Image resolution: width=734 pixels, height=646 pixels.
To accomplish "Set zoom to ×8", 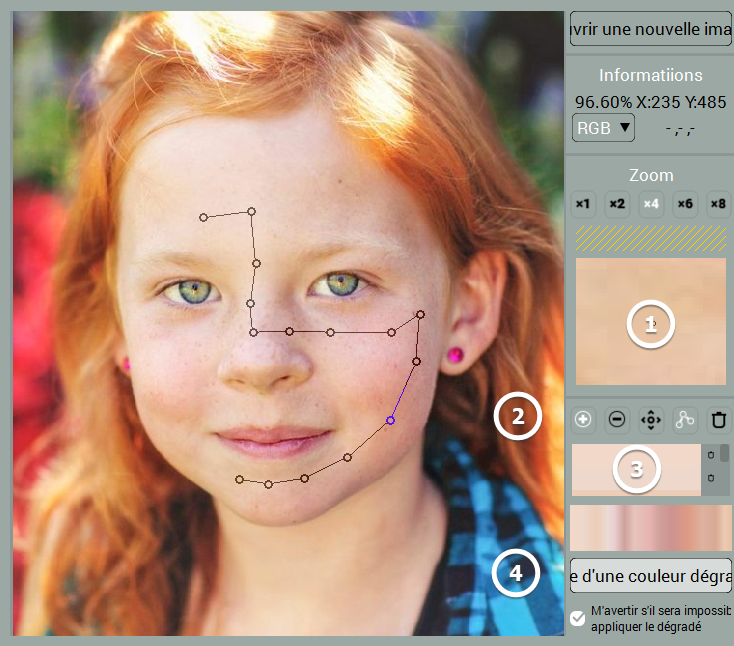I will tap(719, 204).
